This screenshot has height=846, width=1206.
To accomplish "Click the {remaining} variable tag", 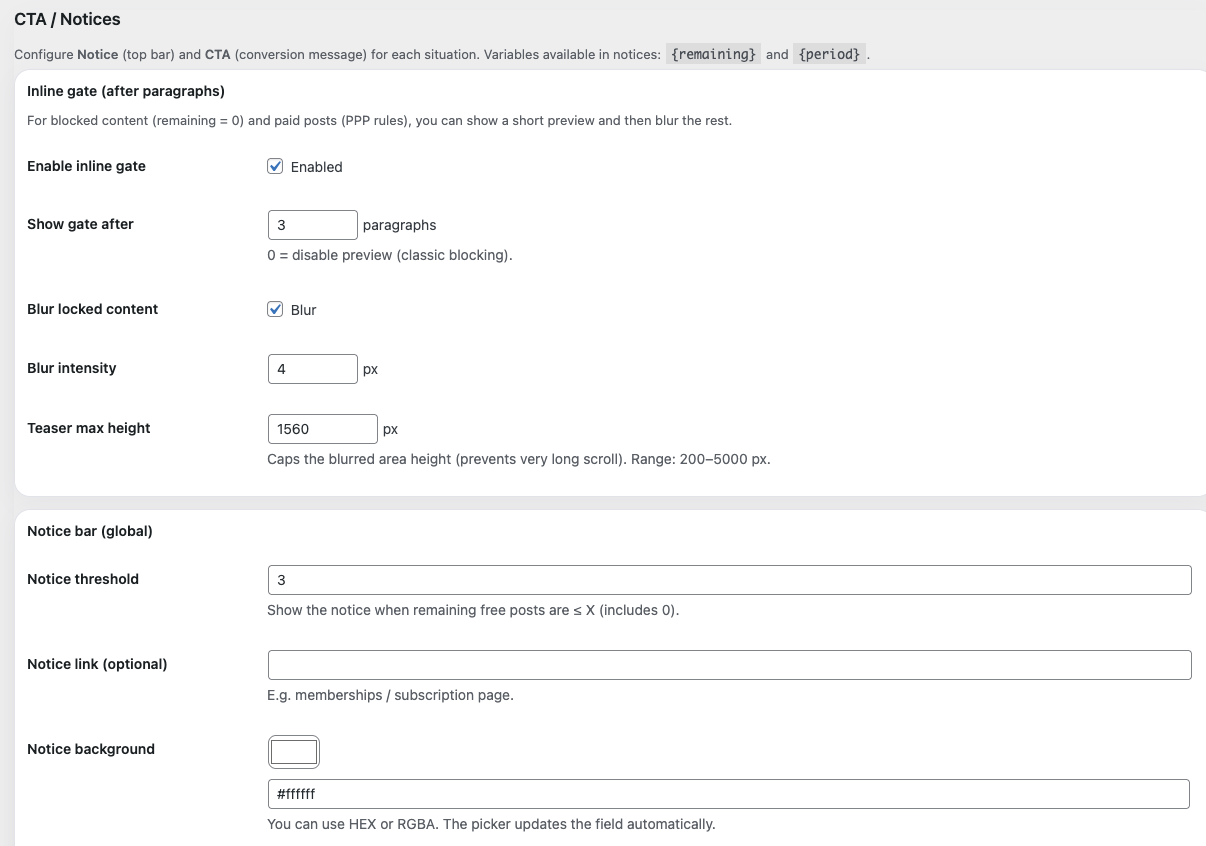I will [x=713, y=54].
